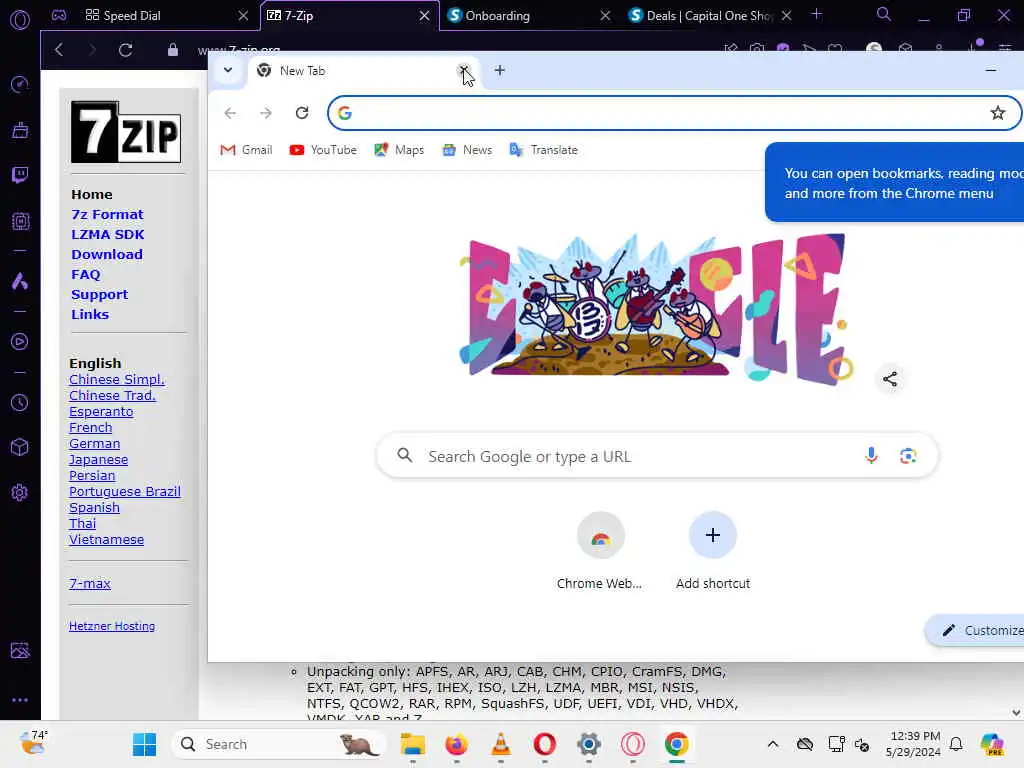Click Search Google or type a URL box
The height and width of the screenshot is (768, 1024).
657,456
